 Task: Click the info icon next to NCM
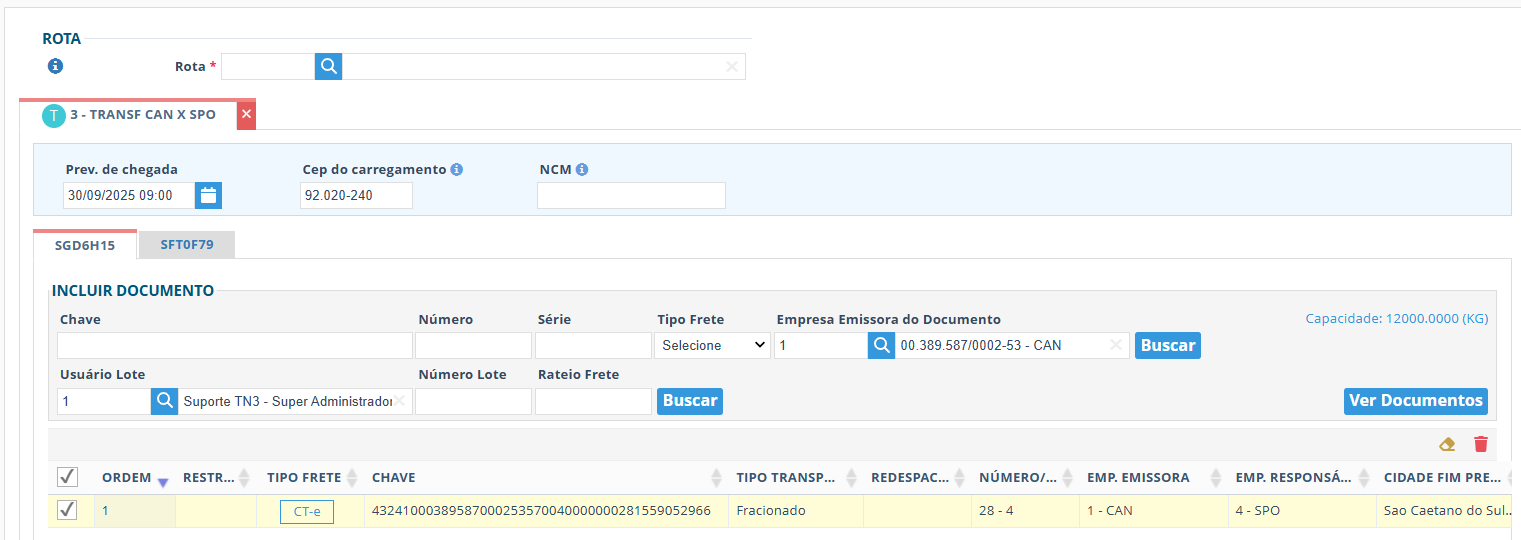tap(582, 170)
